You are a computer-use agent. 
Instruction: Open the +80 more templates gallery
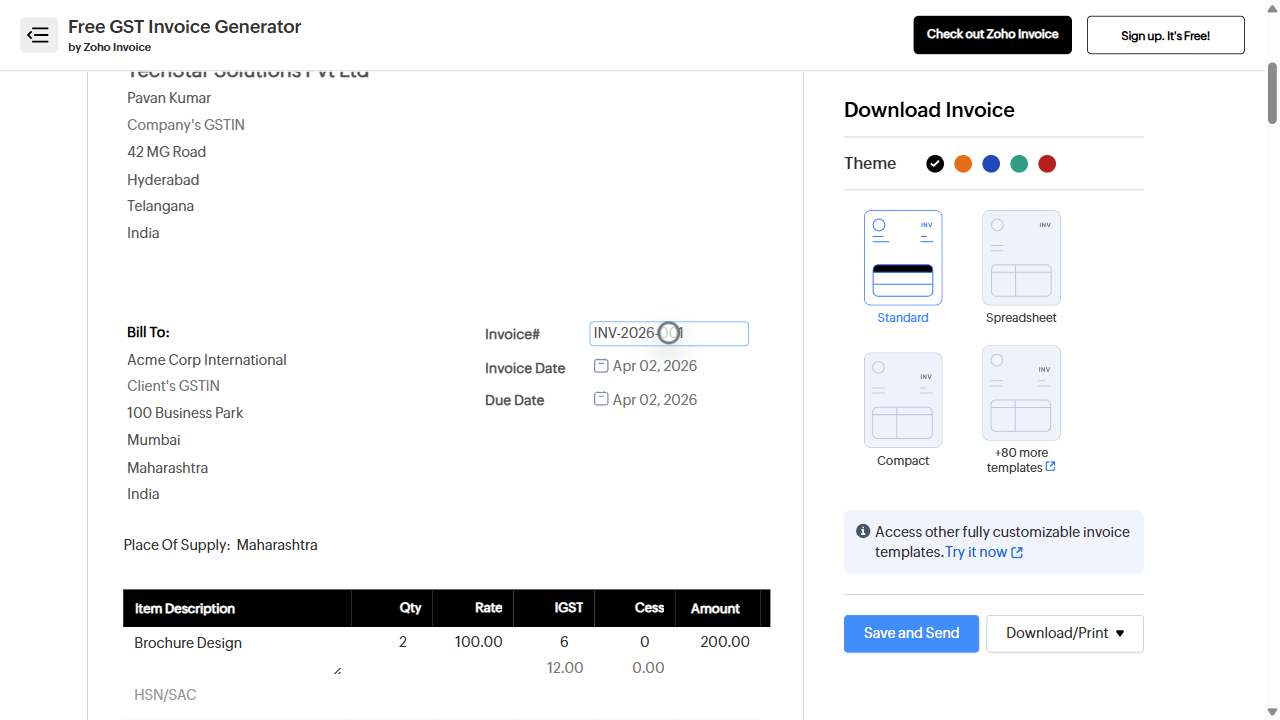pos(1021,392)
